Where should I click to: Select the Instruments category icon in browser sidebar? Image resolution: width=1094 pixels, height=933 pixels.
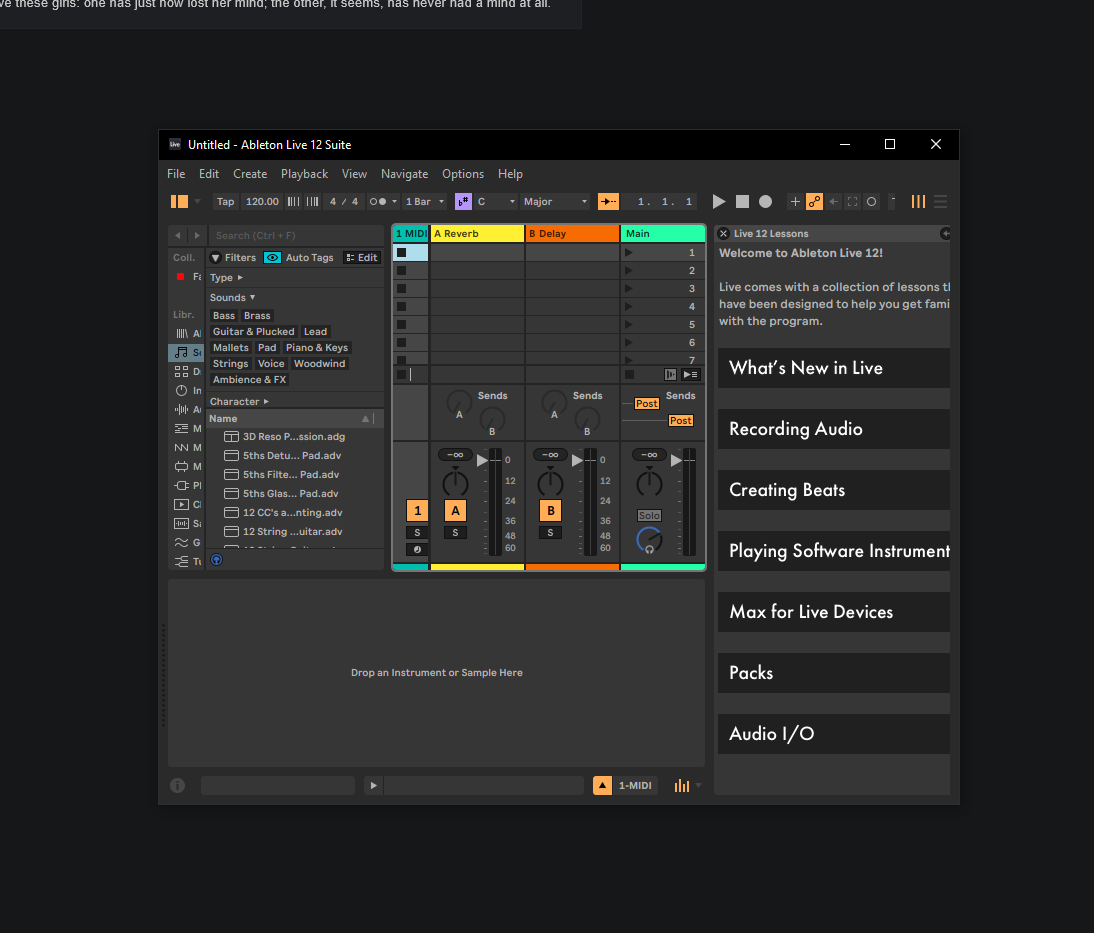click(x=181, y=390)
